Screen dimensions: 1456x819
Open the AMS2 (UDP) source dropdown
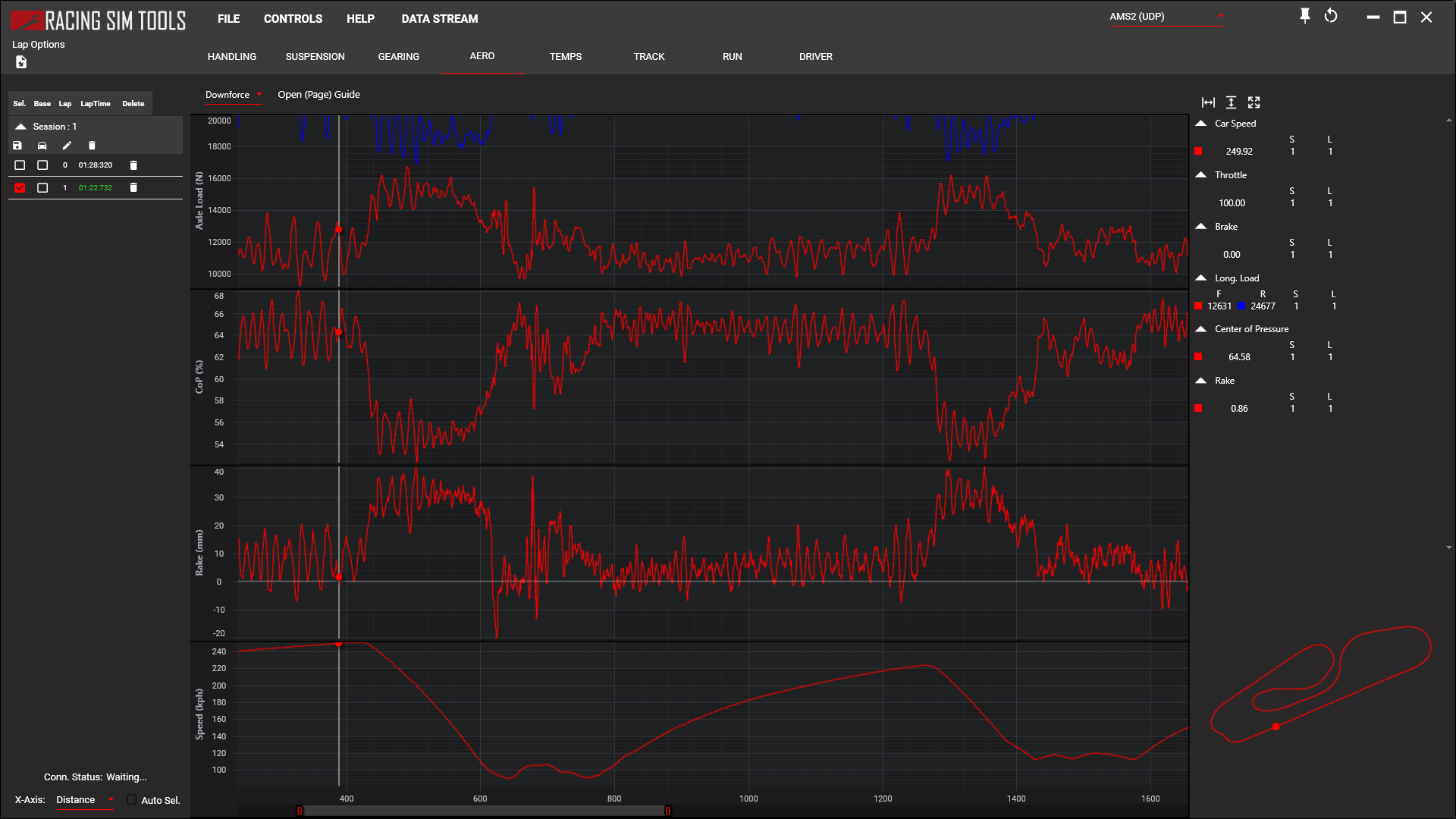pyautogui.click(x=1166, y=17)
